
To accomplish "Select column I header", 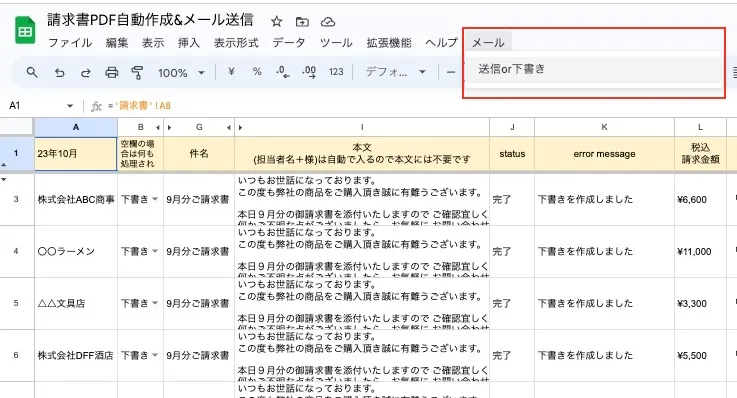I will pos(362,127).
